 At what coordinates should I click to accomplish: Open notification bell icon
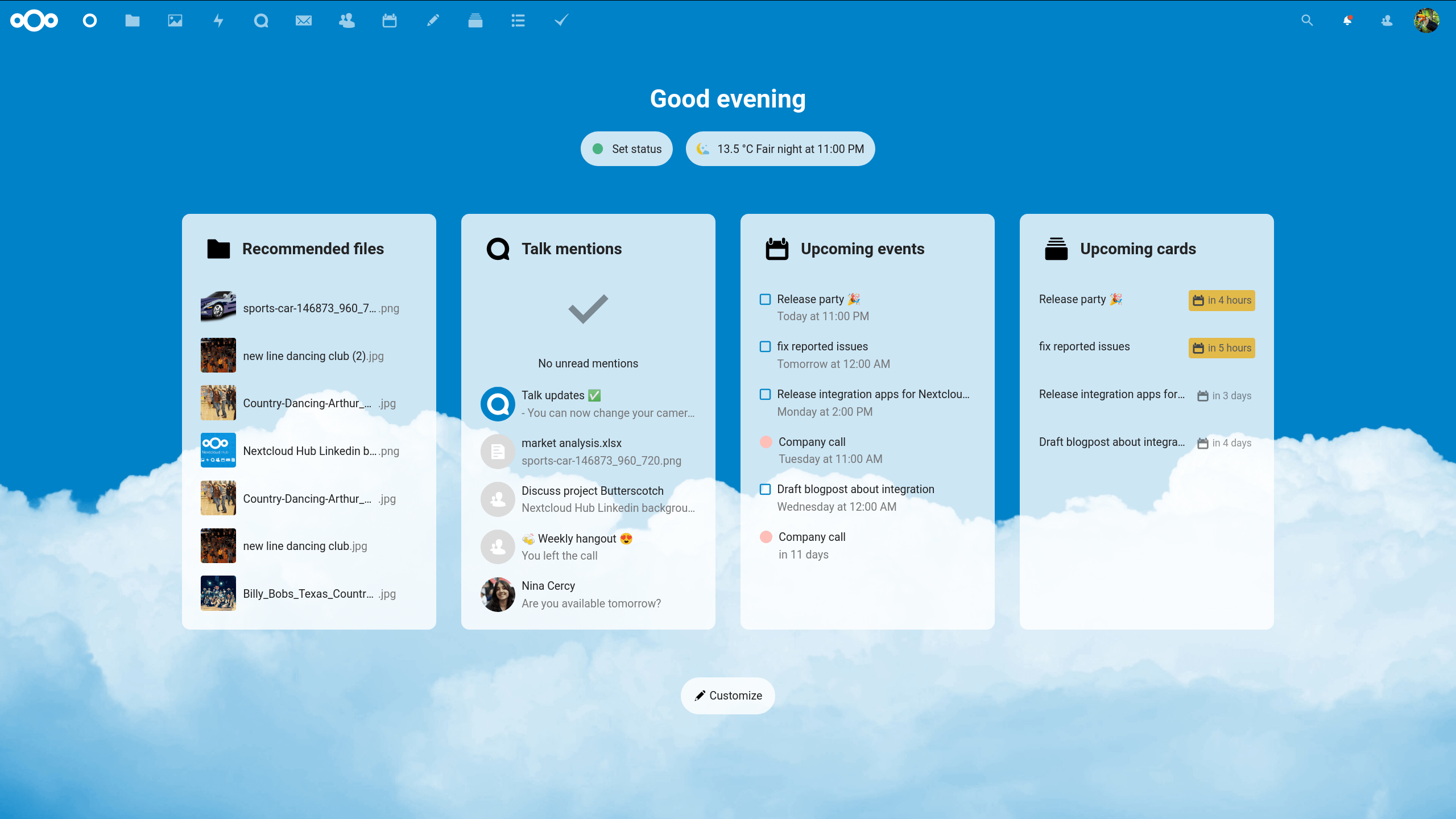coord(1348,20)
